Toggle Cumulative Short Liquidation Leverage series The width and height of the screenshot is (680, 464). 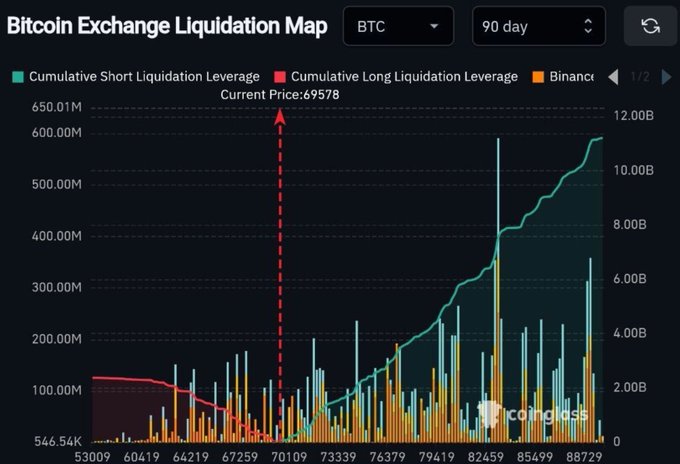tap(144, 77)
